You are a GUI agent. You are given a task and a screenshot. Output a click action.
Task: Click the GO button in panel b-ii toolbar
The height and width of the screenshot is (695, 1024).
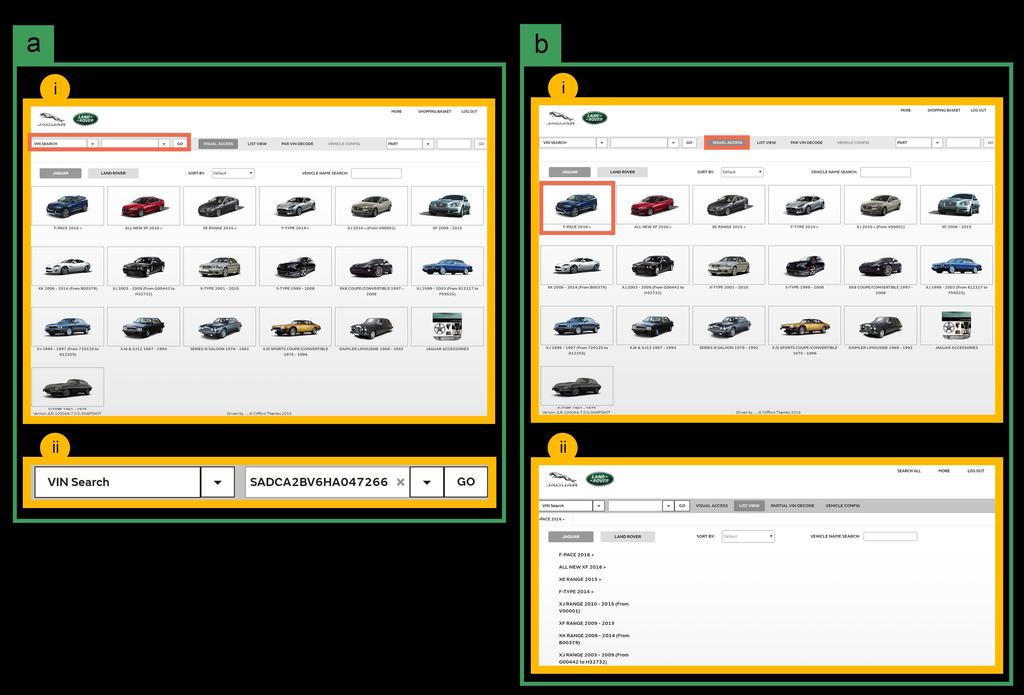pyautogui.click(x=682, y=506)
